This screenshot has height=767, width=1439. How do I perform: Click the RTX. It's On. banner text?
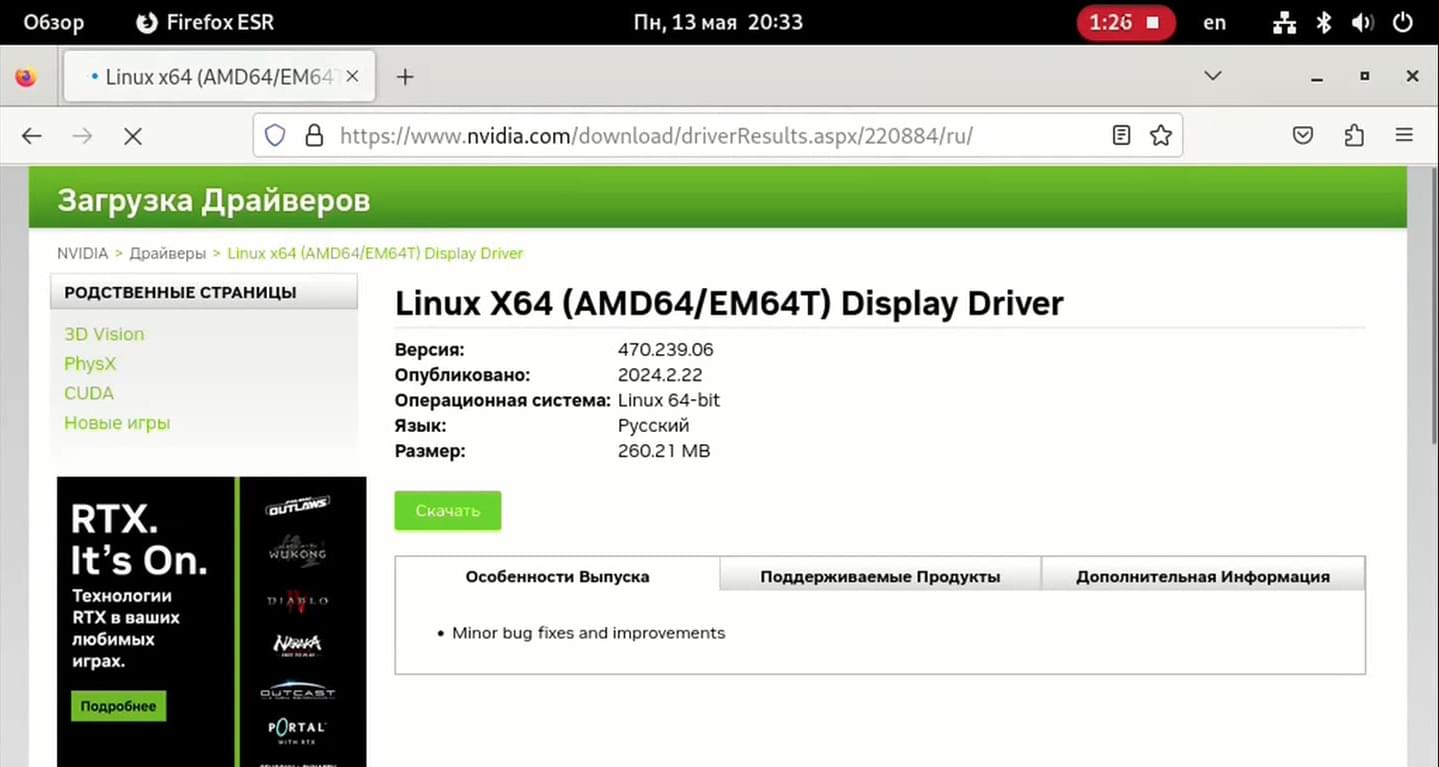point(139,540)
